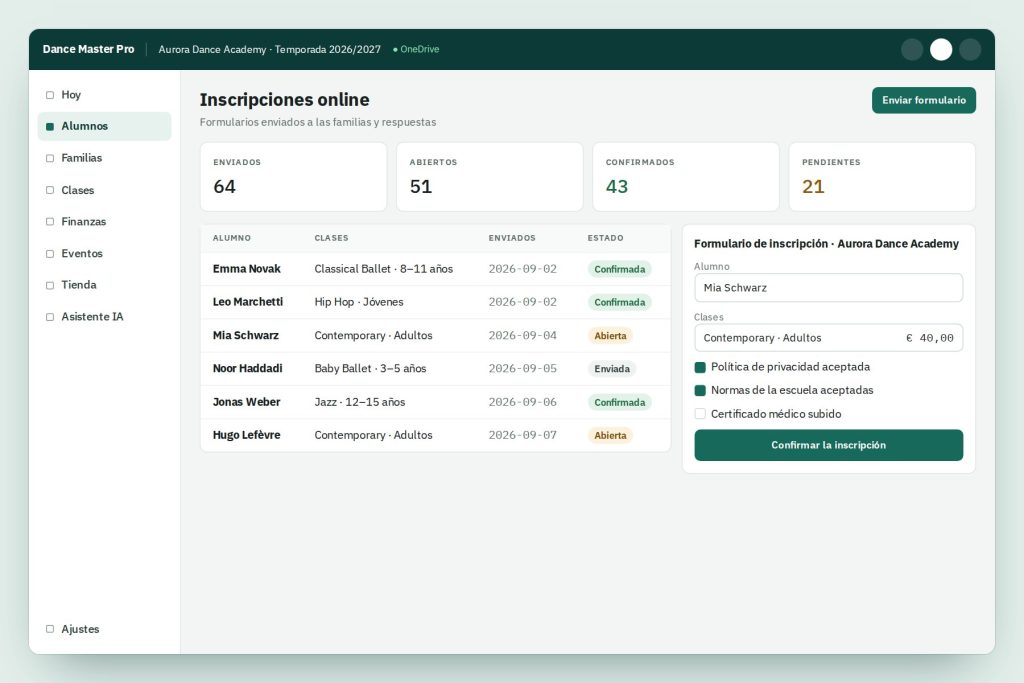Click the Clases sidebar icon

coord(50,190)
